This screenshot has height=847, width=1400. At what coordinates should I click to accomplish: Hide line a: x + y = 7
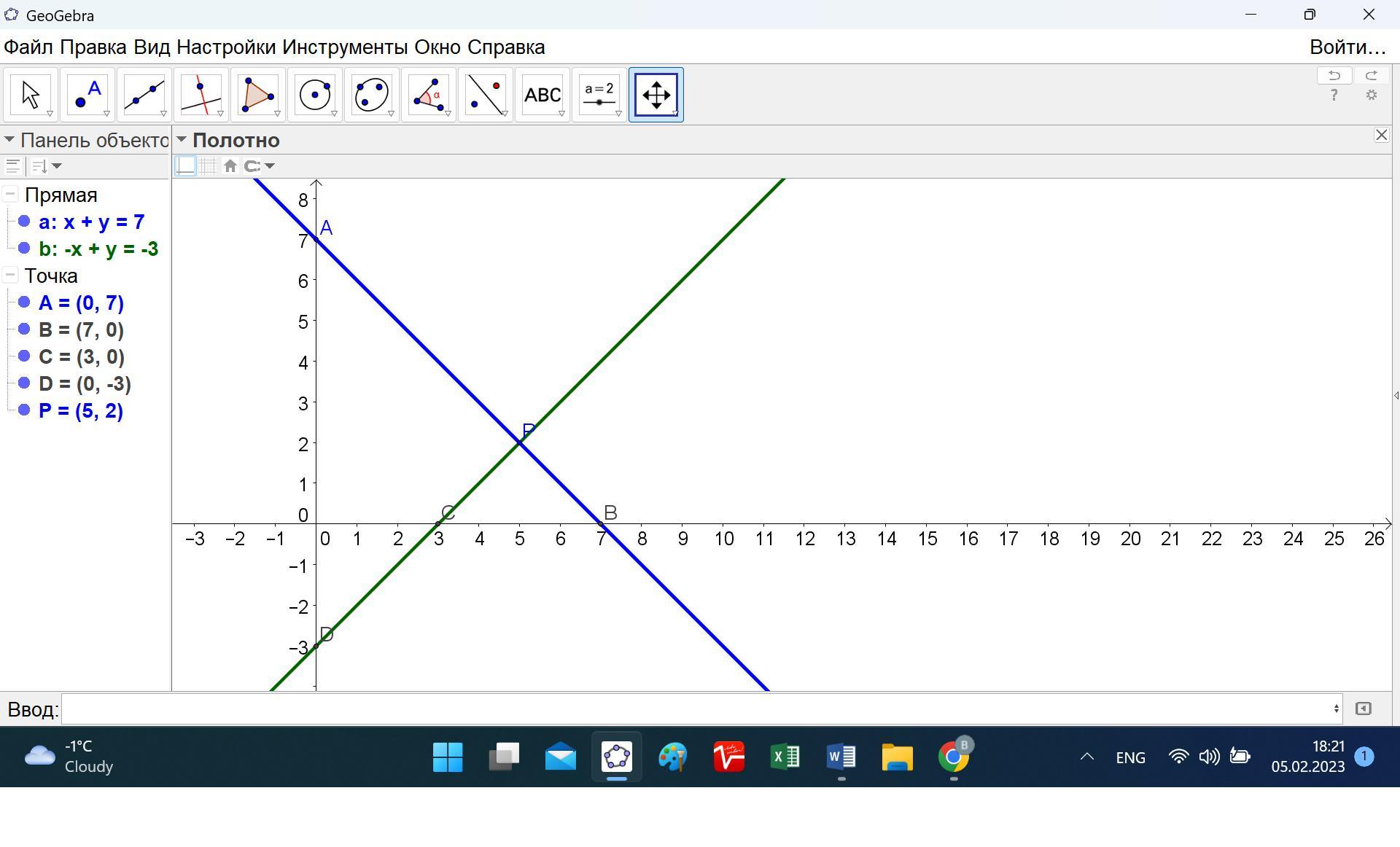click(24, 222)
